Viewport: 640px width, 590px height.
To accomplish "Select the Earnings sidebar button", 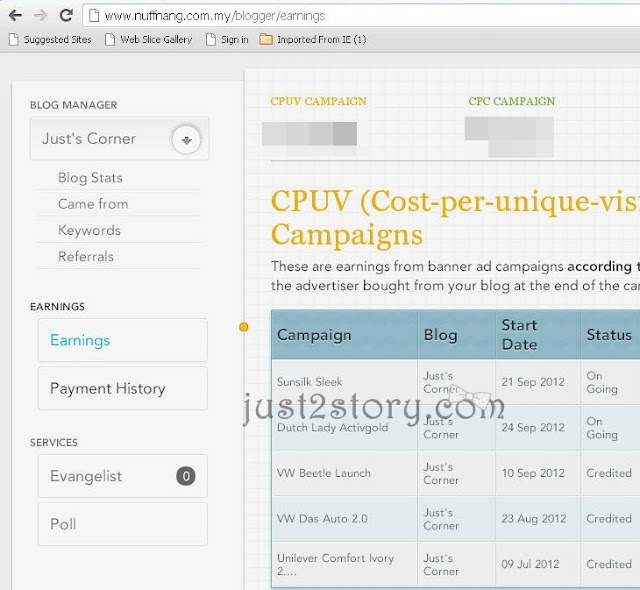I will click(123, 340).
